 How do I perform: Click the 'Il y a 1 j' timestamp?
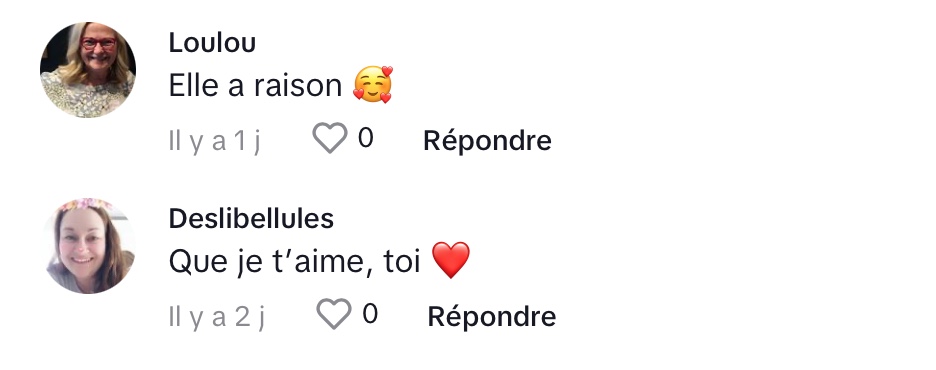(x=215, y=141)
